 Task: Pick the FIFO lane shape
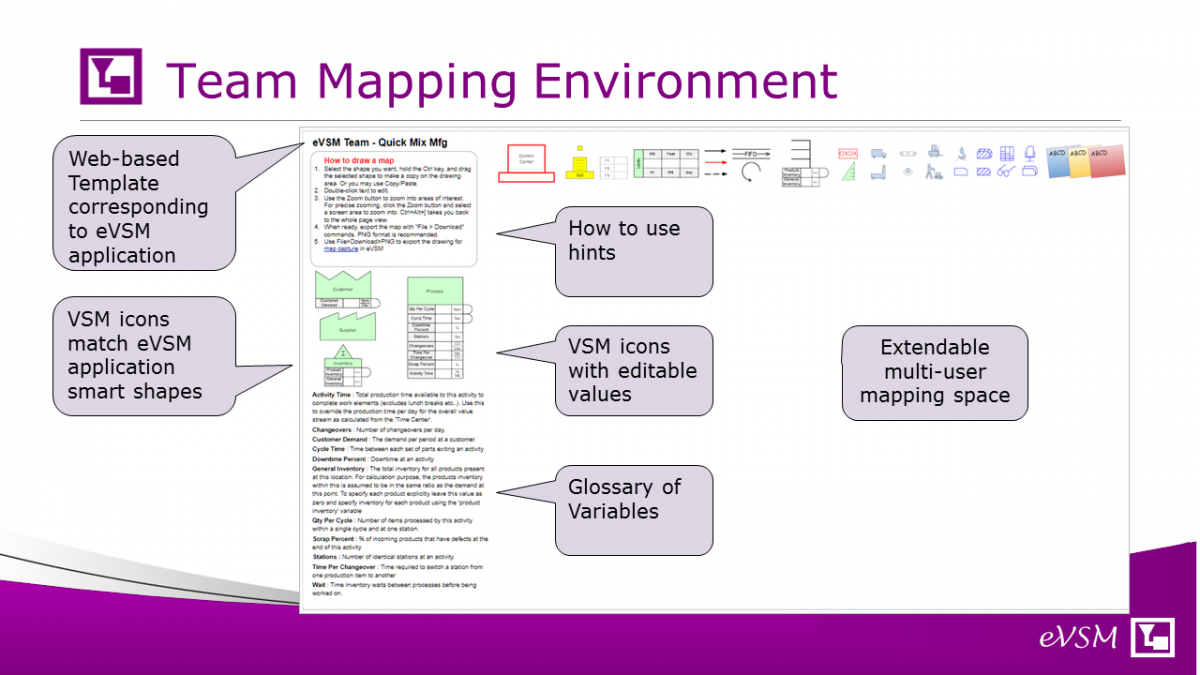coord(752,154)
